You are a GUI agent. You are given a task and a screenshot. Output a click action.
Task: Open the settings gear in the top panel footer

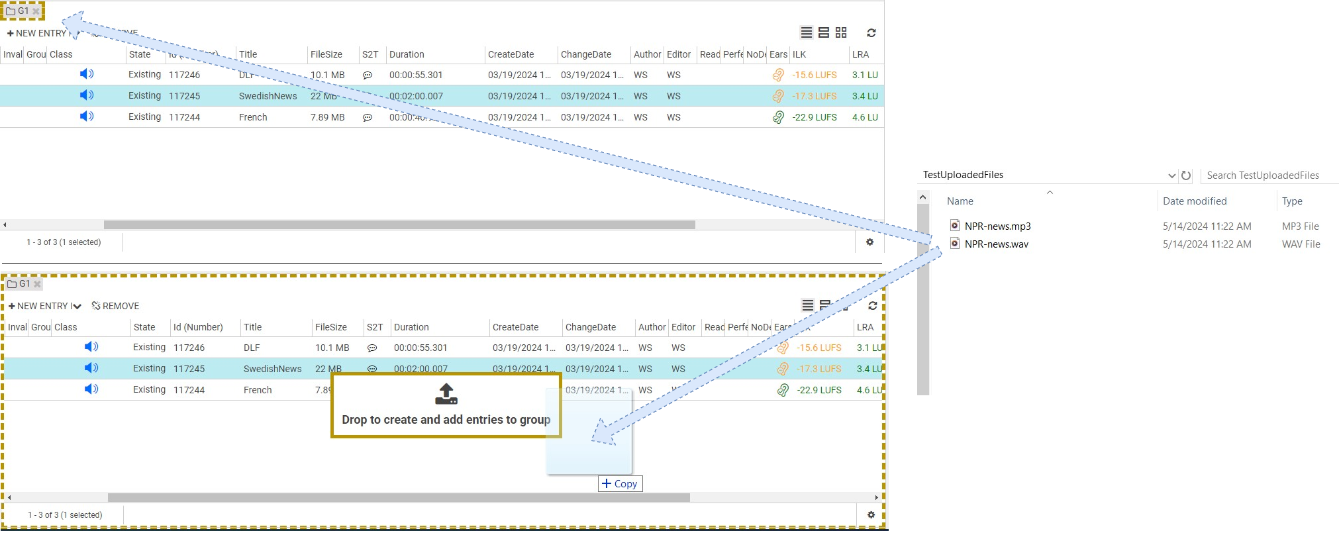coord(869,242)
